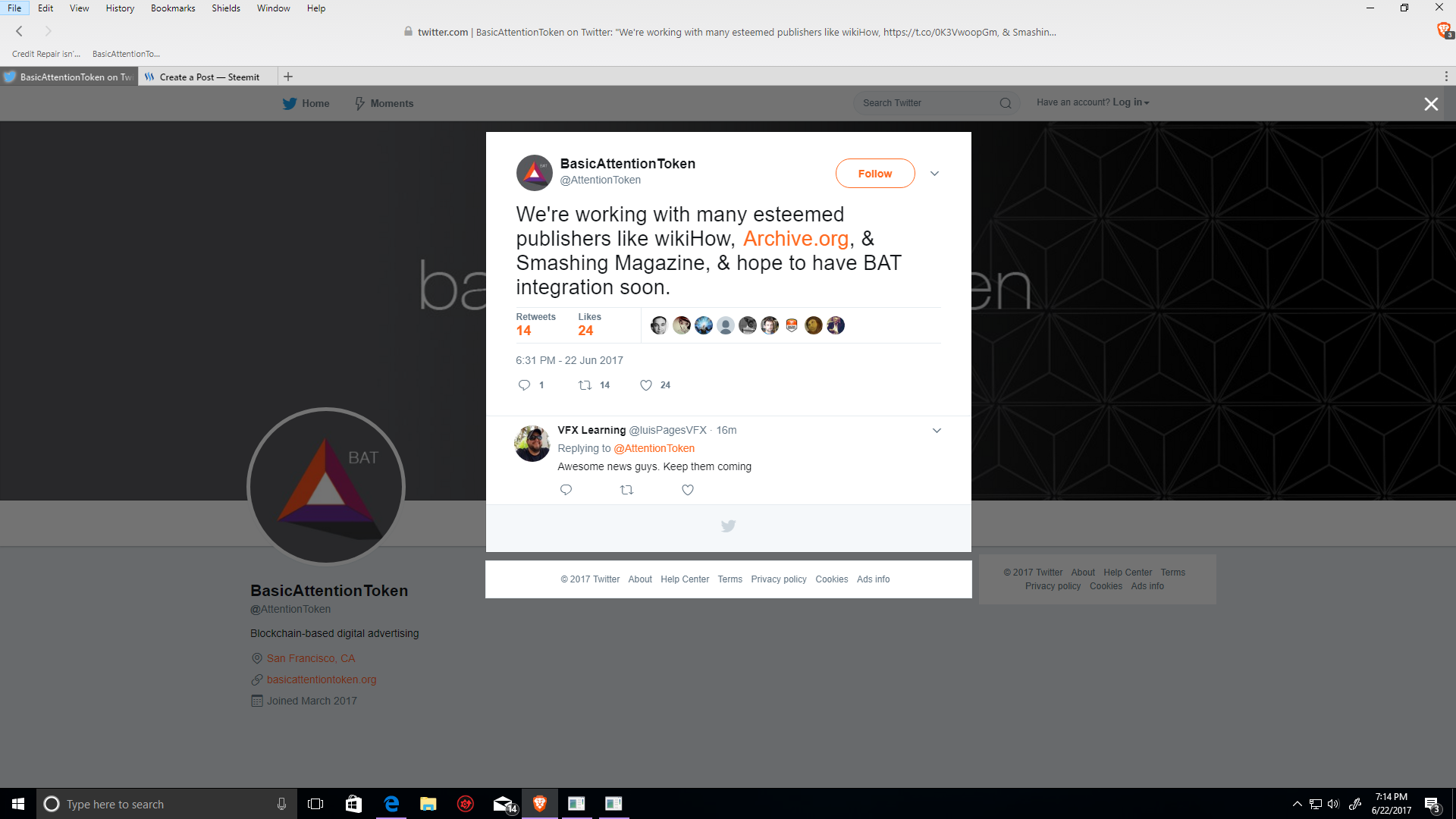Screen dimensions: 1456x819
Task: Open the Brave Shields lion icon
Action: point(1444,30)
